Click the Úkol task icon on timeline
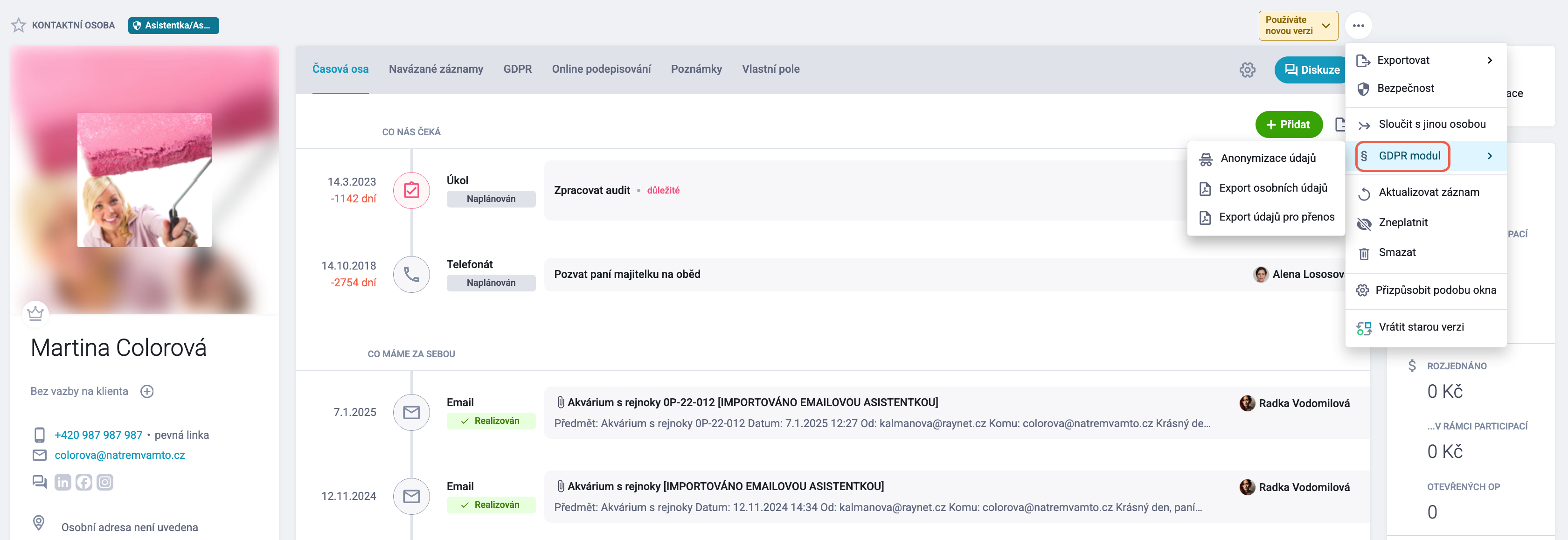The image size is (1568, 540). click(411, 191)
